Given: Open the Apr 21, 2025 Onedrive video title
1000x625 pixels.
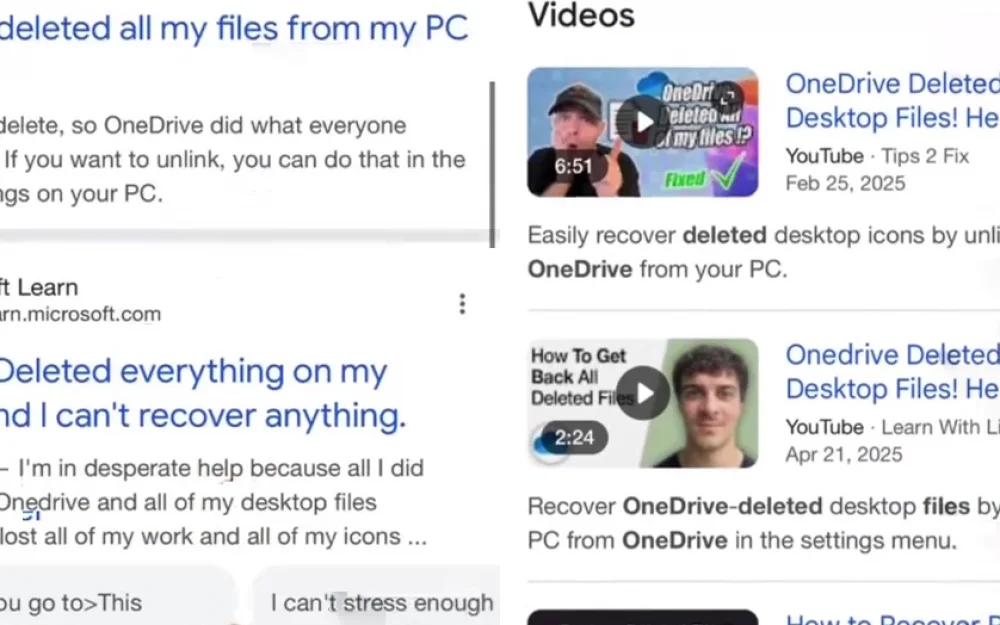Looking at the screenshot, I should coord(892,372).
